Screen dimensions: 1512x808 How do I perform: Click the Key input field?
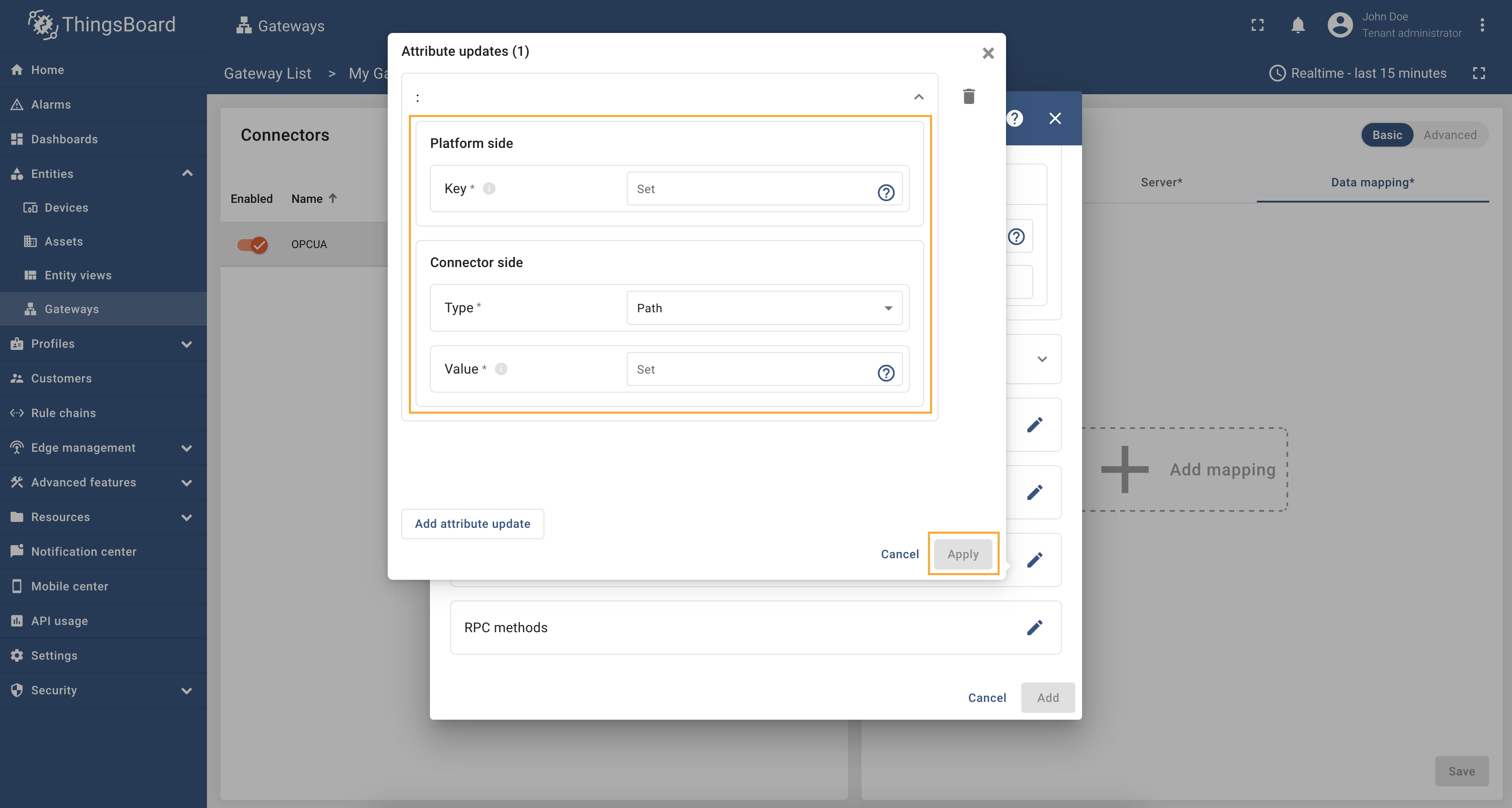(x=751, y=189)
